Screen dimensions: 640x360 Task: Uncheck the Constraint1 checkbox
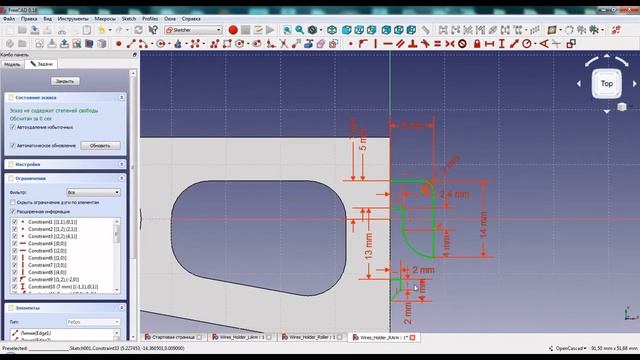point(15,222)
